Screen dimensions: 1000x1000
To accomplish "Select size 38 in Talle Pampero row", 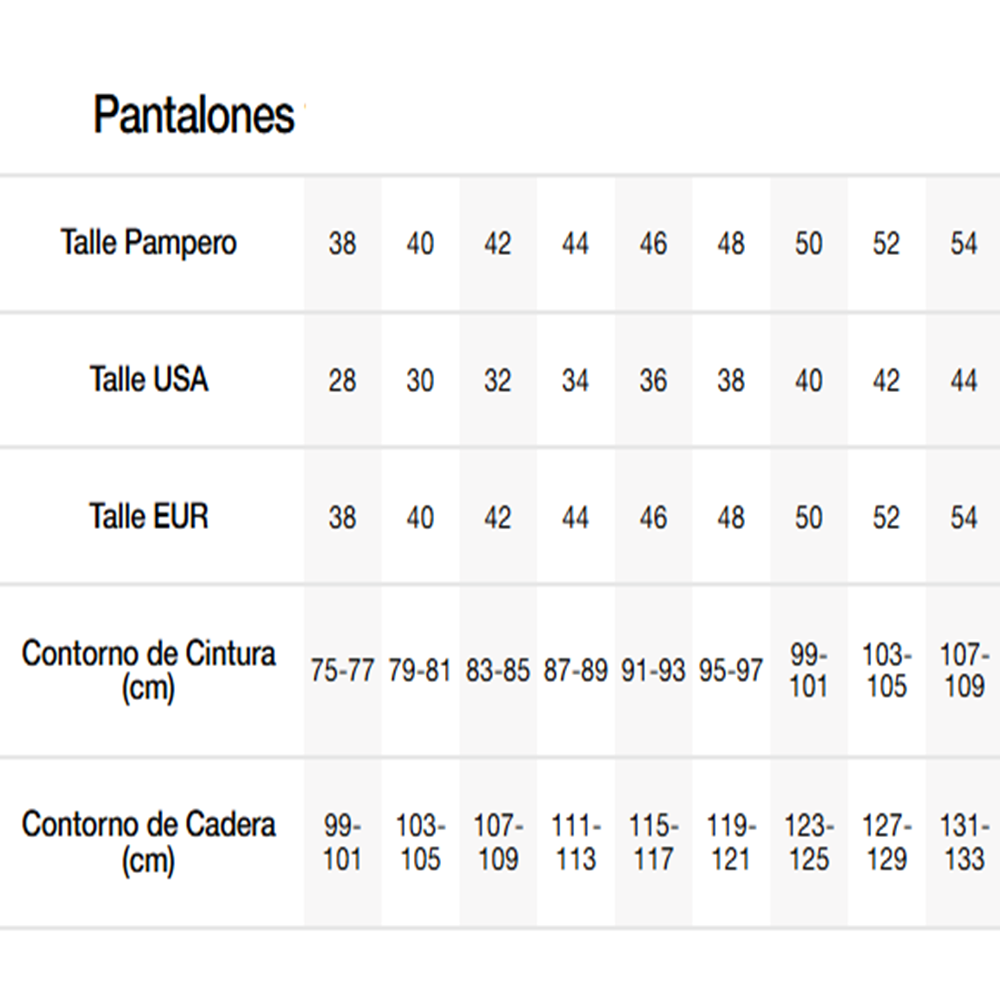I will [x=342, y=244].
